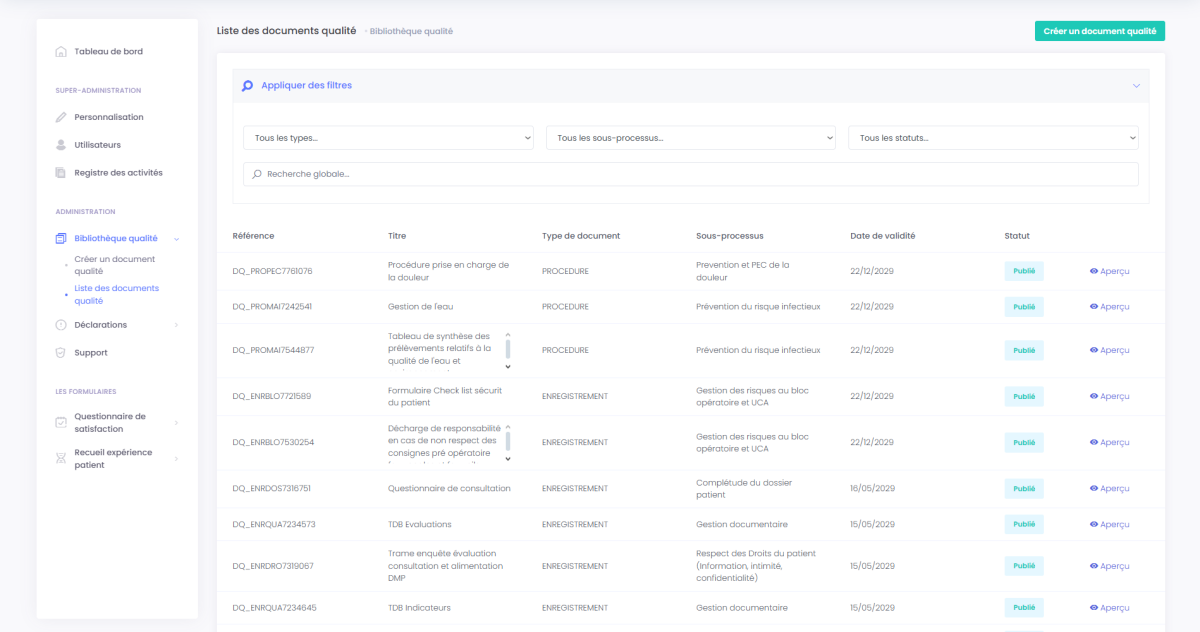Open the 'Tous les sous-processus' dropdown
Image resolution: width=1200 pixels, height=632 pixels.
point(691,138)
